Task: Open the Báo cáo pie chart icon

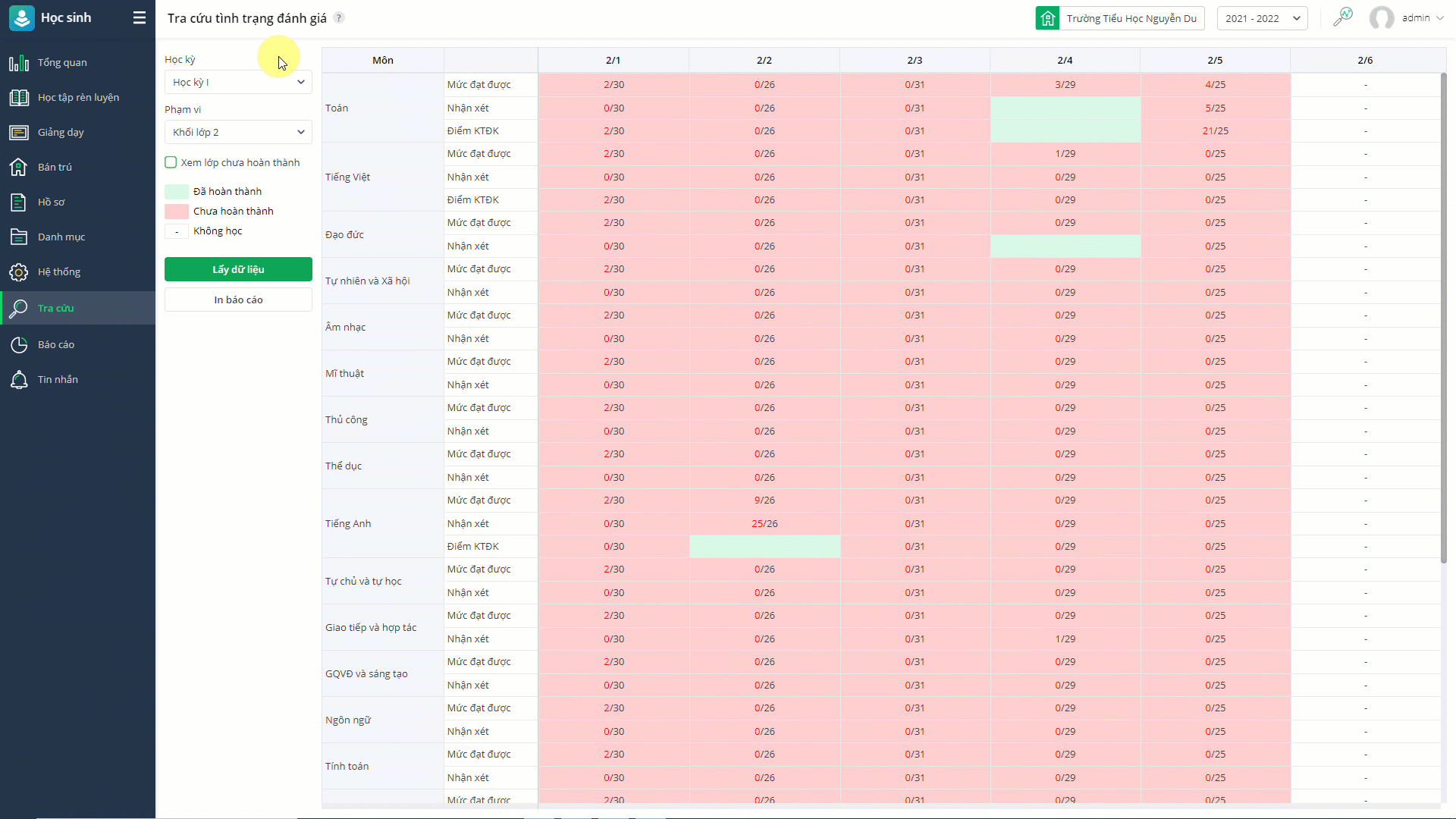Action: pos(19,345)
